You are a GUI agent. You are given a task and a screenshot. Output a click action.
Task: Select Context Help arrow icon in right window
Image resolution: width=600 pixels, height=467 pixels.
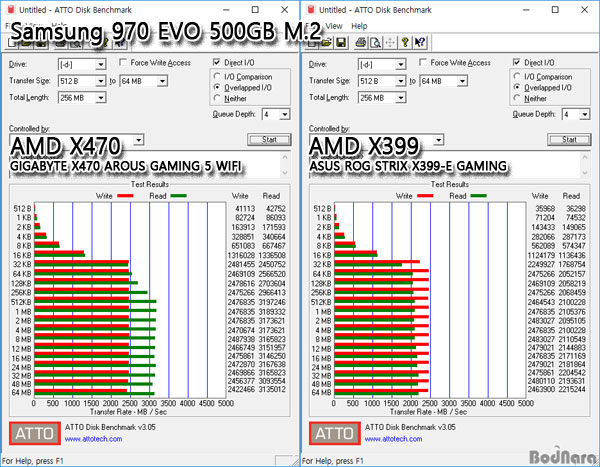[420, 43]
